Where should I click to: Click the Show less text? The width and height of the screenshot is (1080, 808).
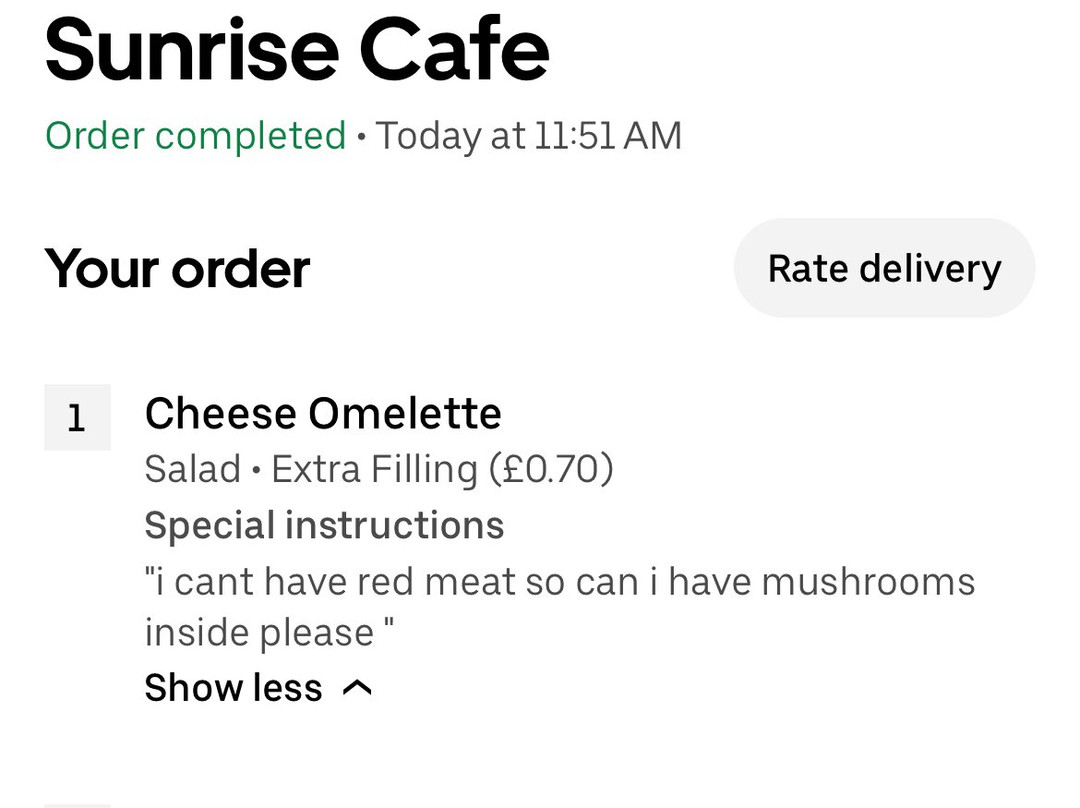coord(233,688)
